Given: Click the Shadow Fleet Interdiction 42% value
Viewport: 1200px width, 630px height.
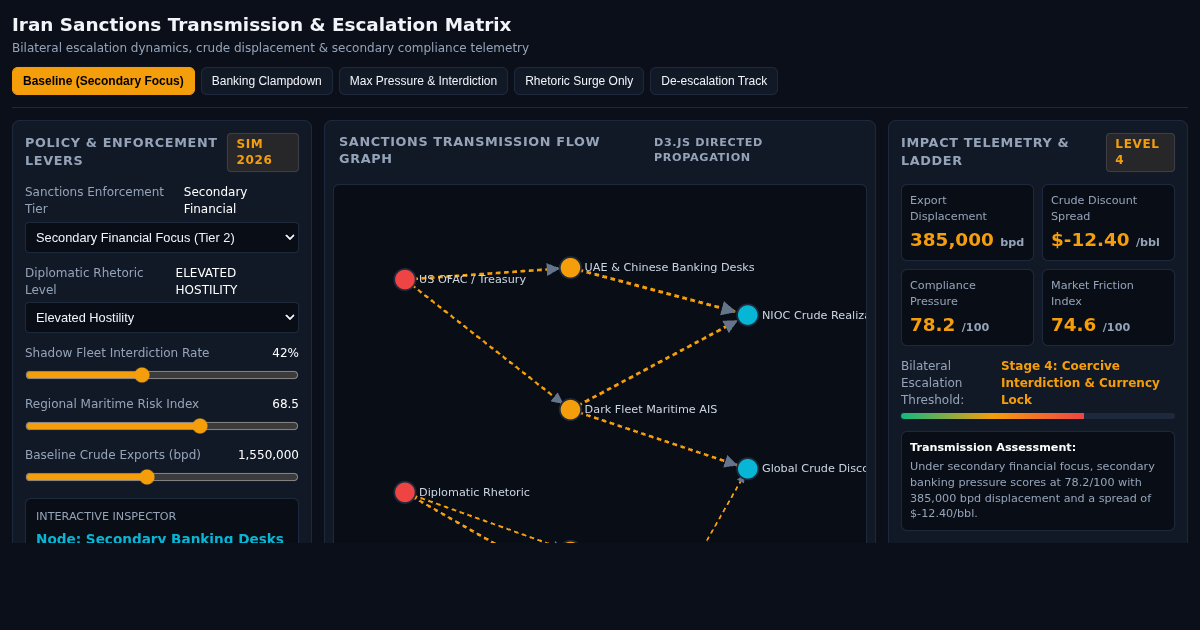Looking at the screenshot, I should pos(285,353).
